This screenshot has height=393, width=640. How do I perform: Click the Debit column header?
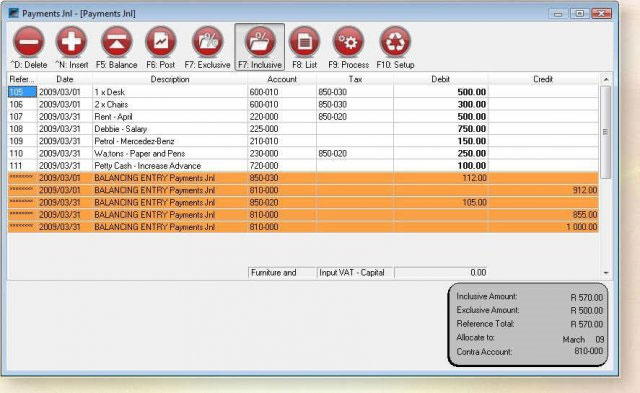pos(440,79)
